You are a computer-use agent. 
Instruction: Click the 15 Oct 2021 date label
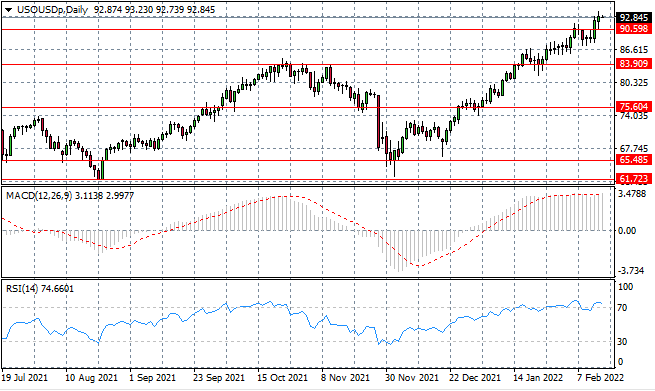(x=283, y=378)
